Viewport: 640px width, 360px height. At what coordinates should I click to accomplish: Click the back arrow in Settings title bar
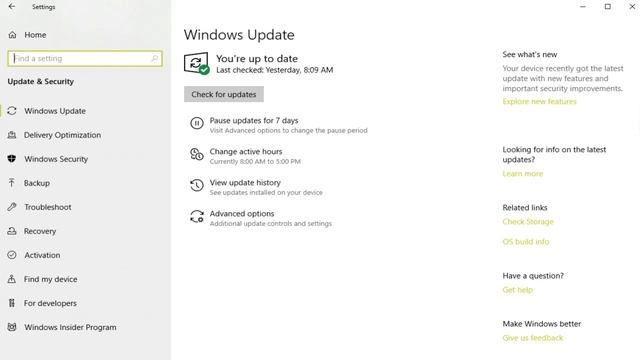(12, 7)
